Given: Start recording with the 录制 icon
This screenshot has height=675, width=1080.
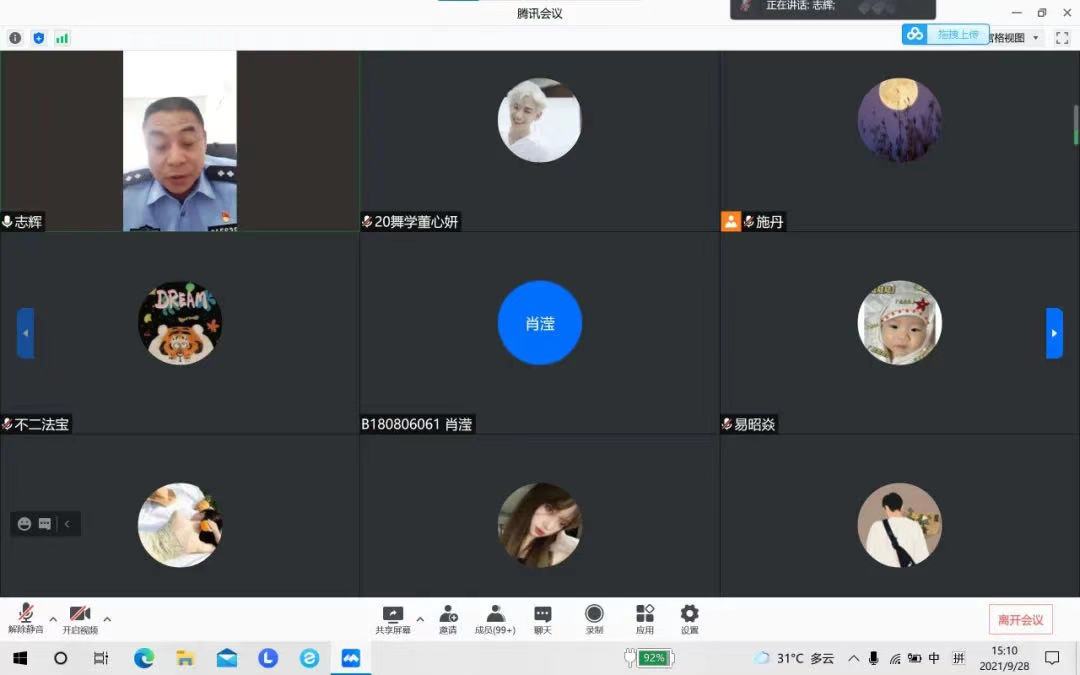Looking at the screenshot, I should click(594, 618).
